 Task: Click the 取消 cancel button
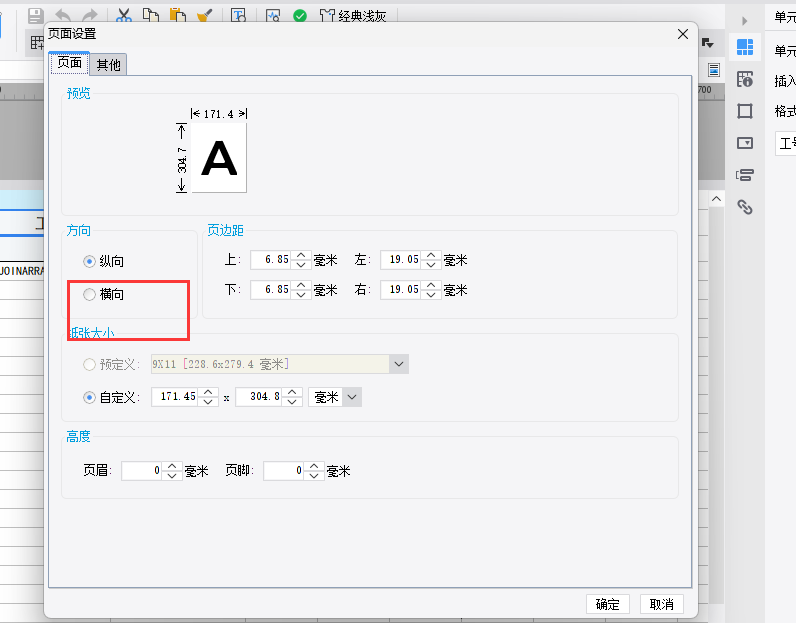click(661, 604)
